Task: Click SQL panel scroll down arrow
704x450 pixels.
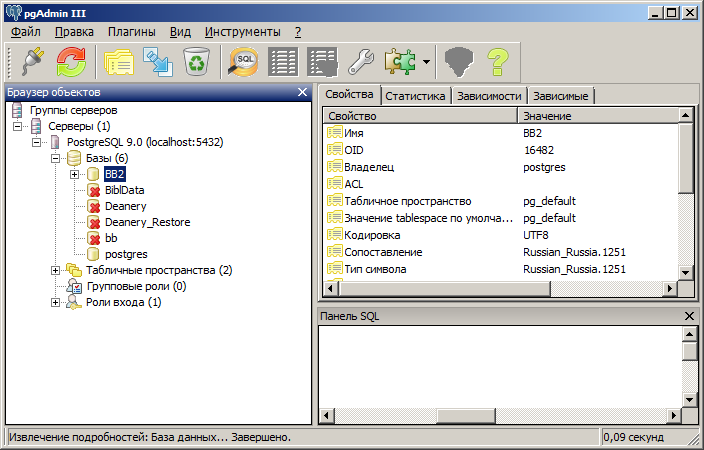Action: tap(689, 399)
